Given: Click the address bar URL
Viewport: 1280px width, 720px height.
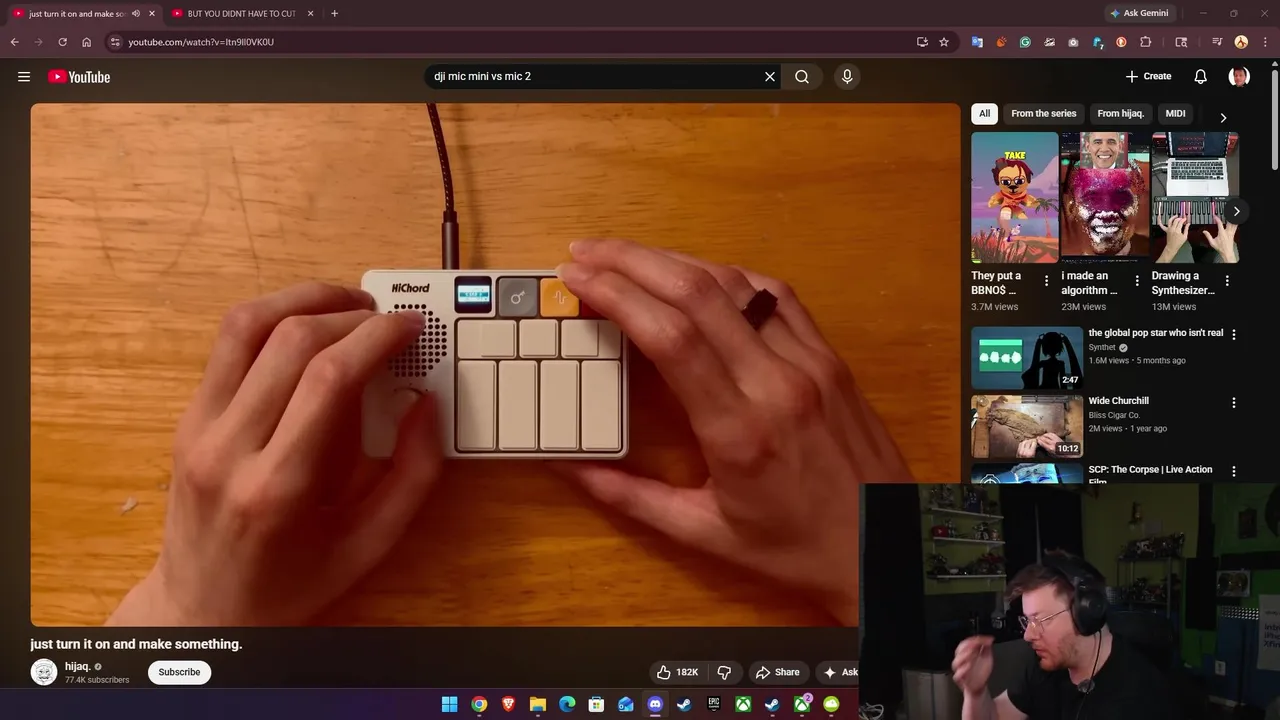Looking at the screenshot, I should point(201,42).
